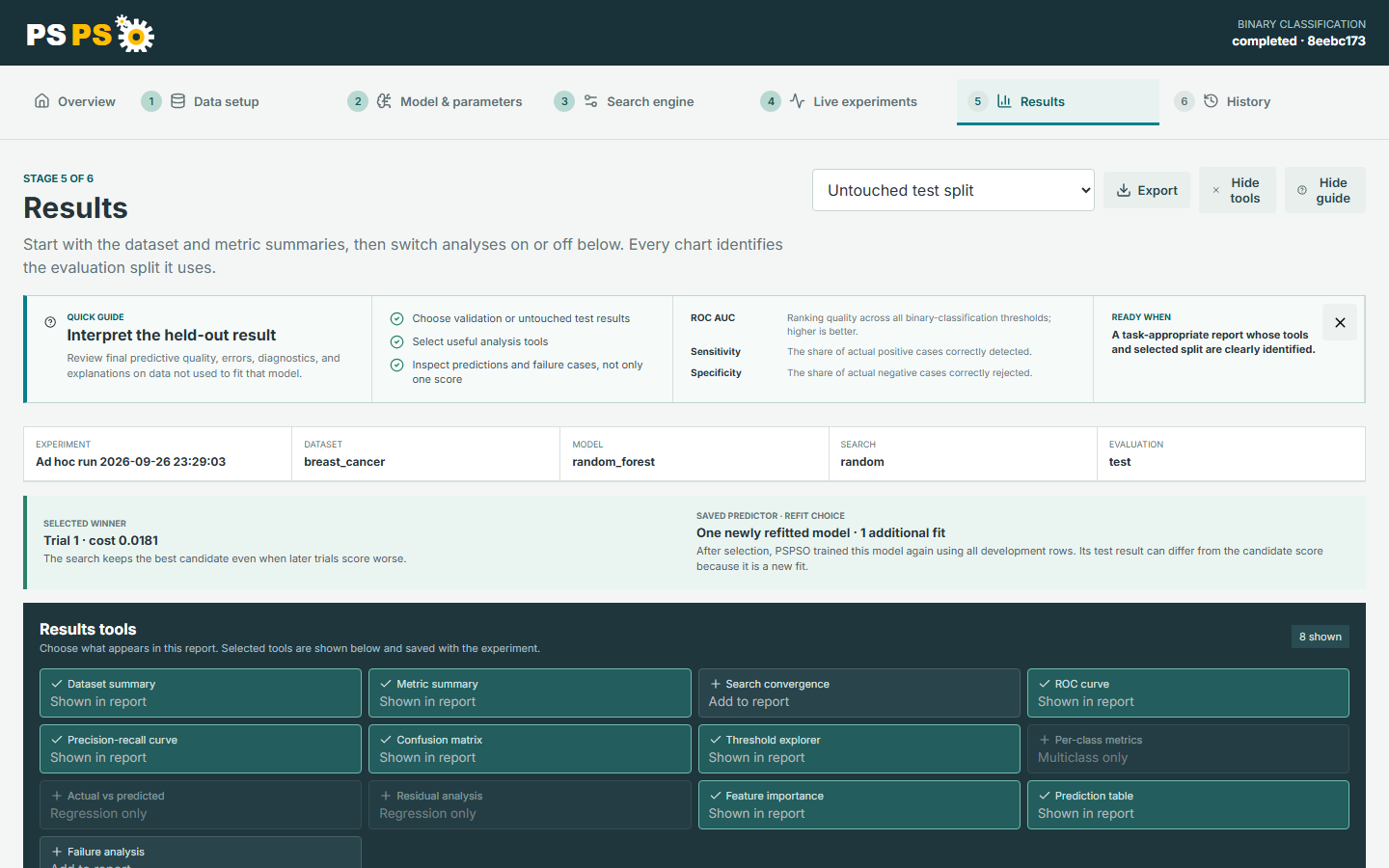Toggle Feature importance tool
Screen dimensions: 1389x868
(x=858, y=804)
